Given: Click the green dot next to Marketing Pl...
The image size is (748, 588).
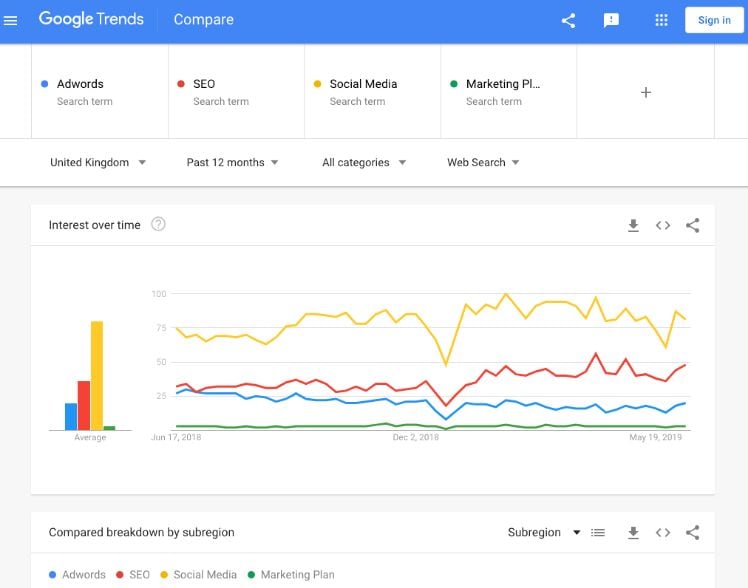Looking at the screenshot, I should click(454, 84).
